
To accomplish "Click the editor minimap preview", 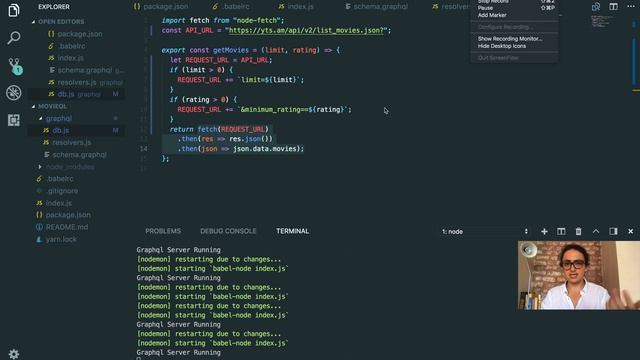I will click(602, 21).
